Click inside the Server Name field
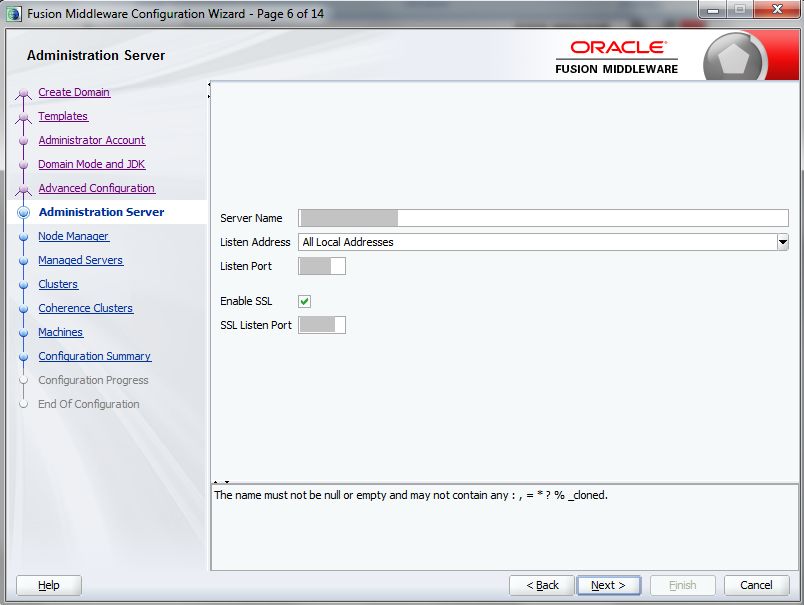 500,218
